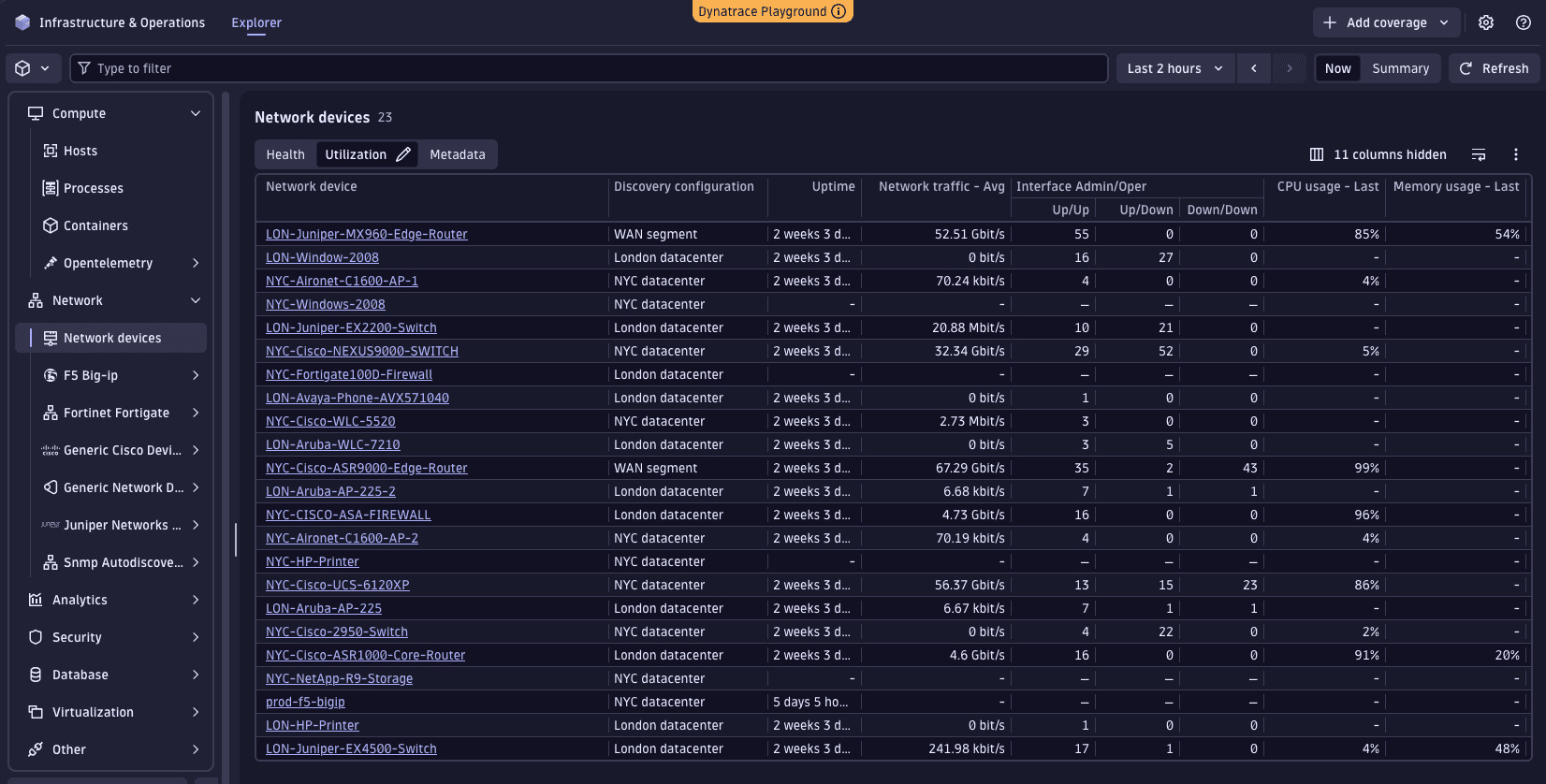Go to previous timeframe arrow
This screenshot has height=784, width=1546.
[1254, 68]
